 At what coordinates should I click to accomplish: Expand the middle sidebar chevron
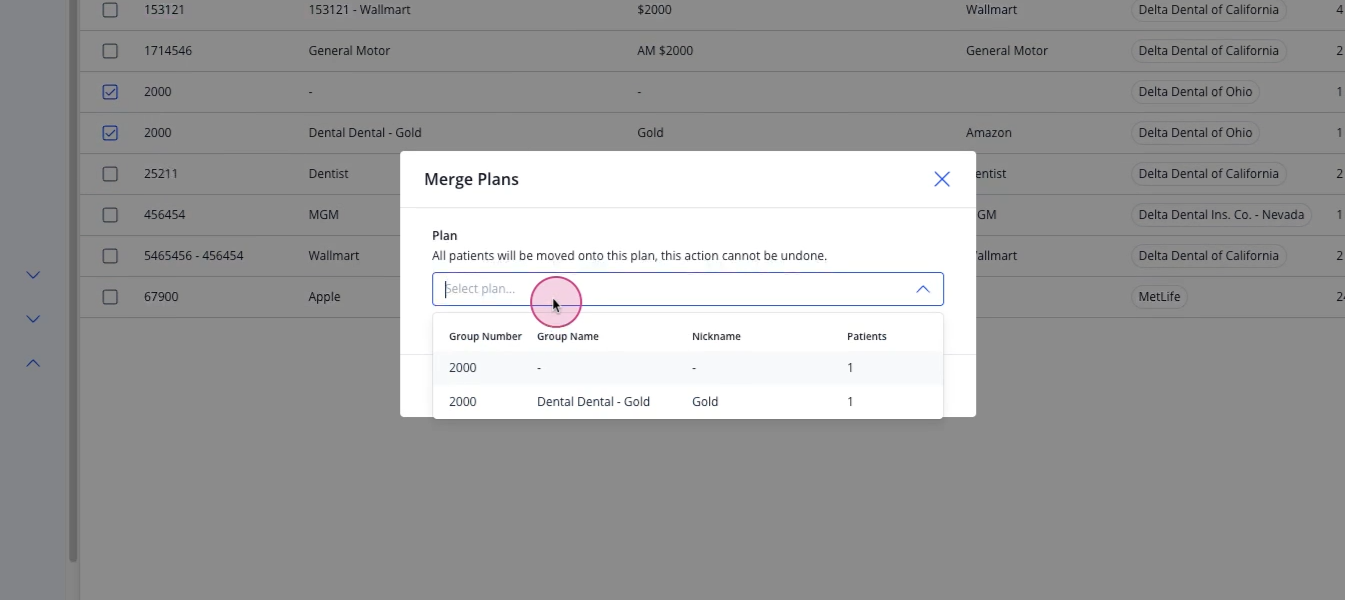point(33,319)
